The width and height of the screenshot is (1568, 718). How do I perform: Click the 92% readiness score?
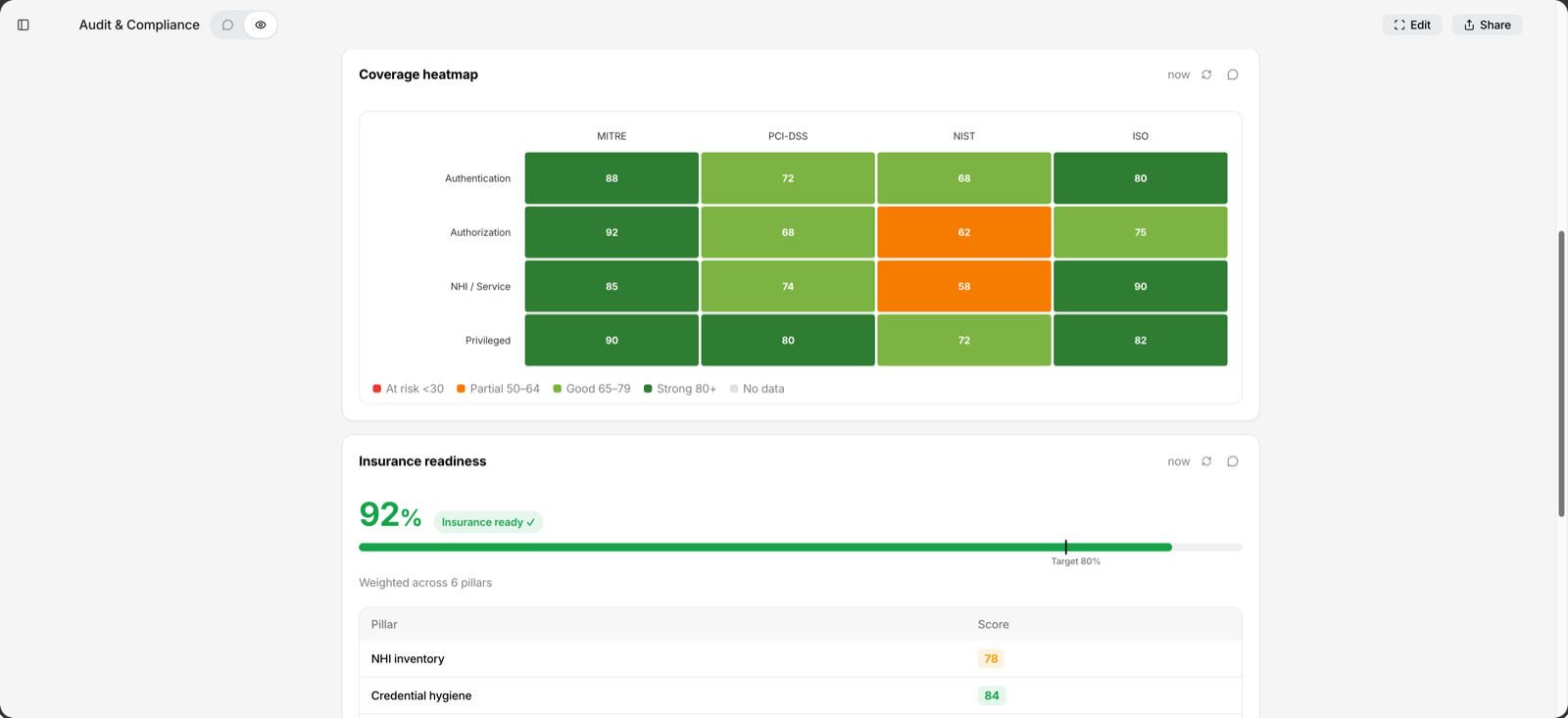(x=390, y=514)
